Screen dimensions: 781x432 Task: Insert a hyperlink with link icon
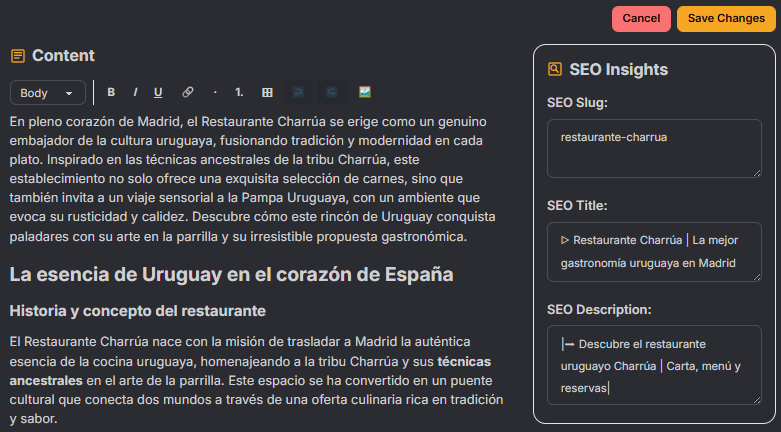(x=188, y=92)
